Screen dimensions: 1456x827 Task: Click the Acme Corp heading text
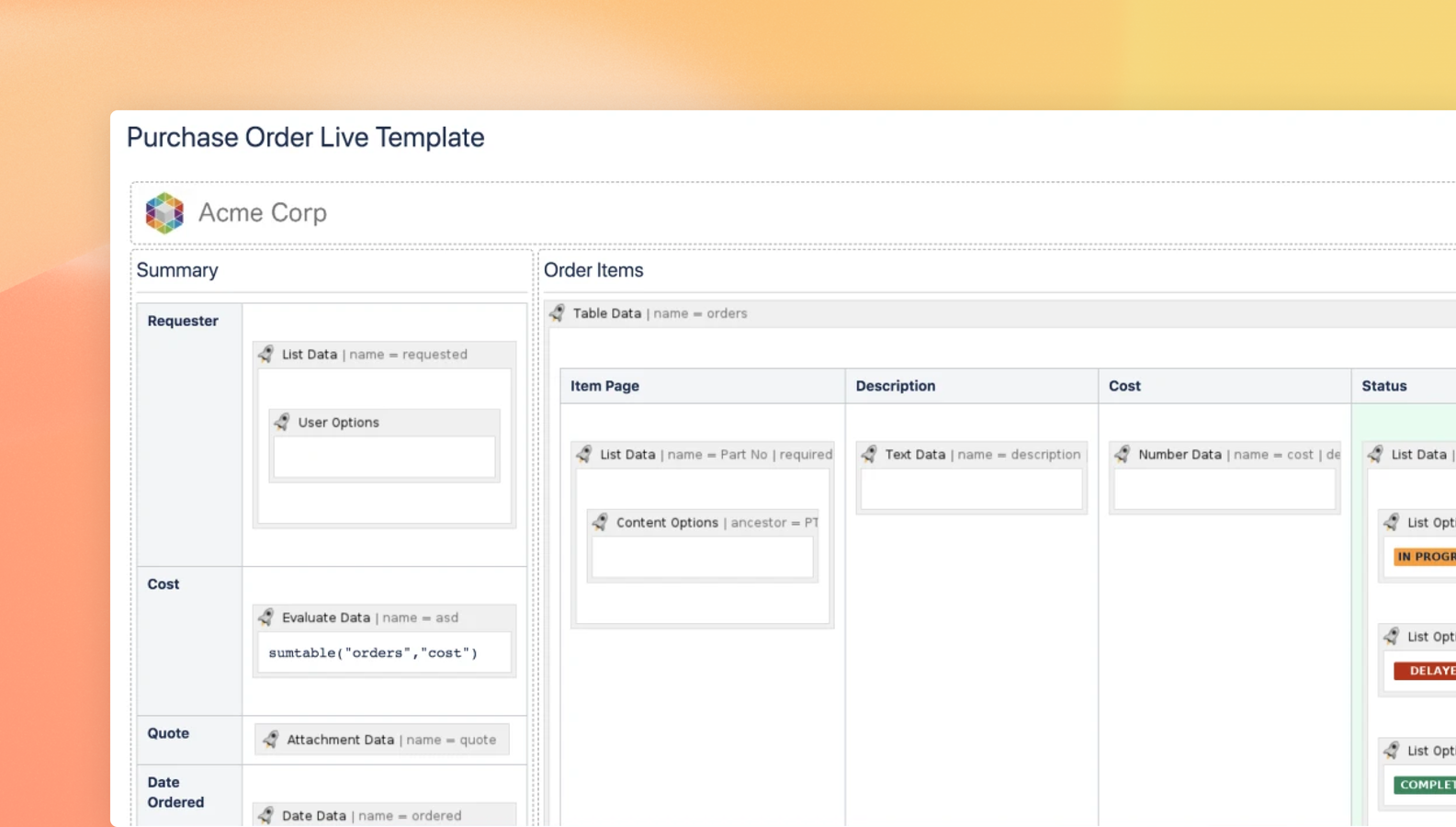(263, 213)
